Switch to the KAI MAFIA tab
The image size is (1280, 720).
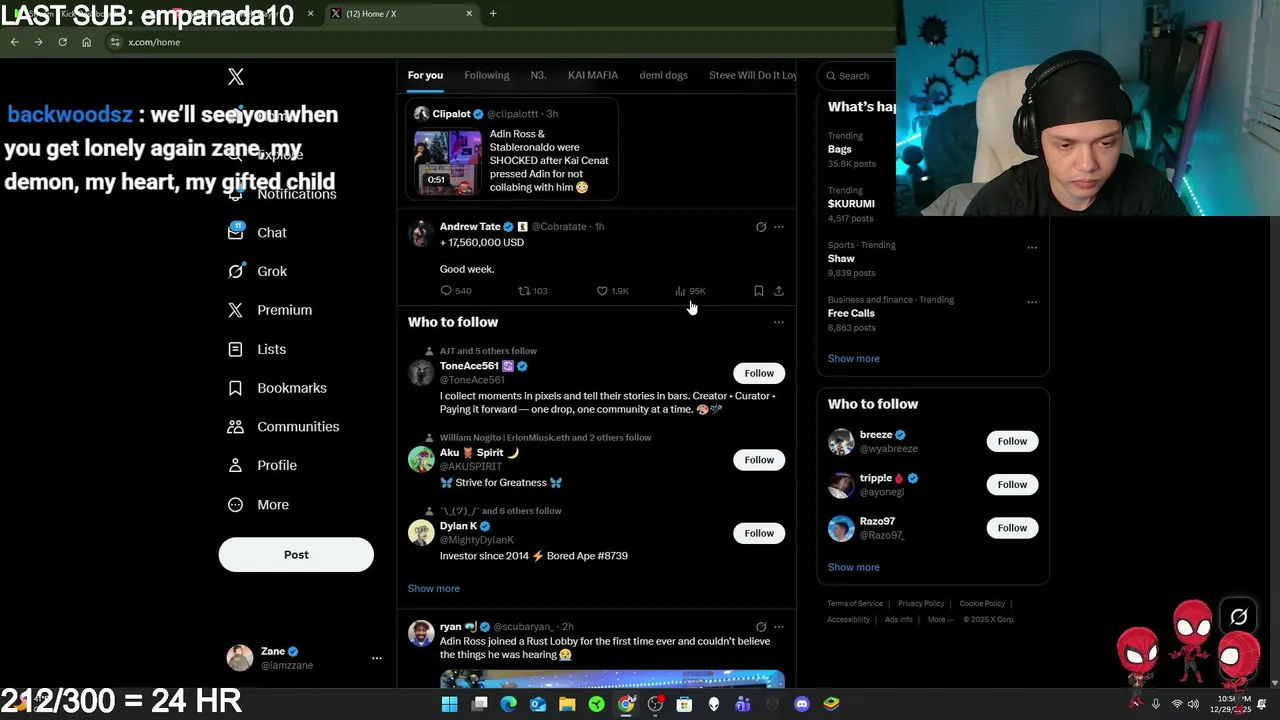click(593, 76)
